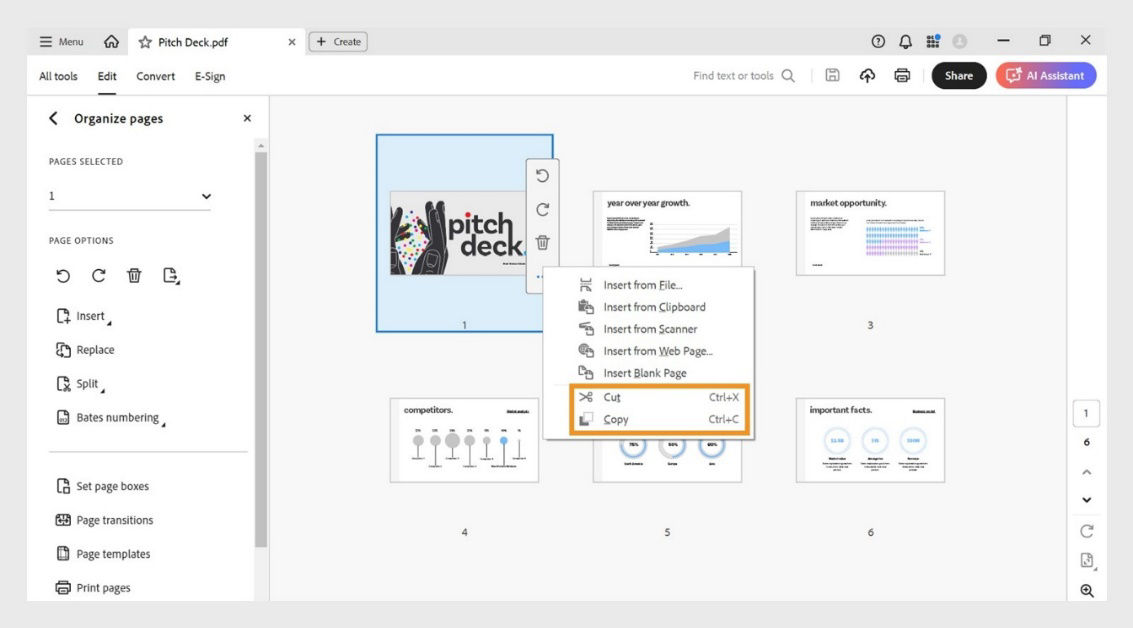Click the AI Assistant button

pos(1046,75)
